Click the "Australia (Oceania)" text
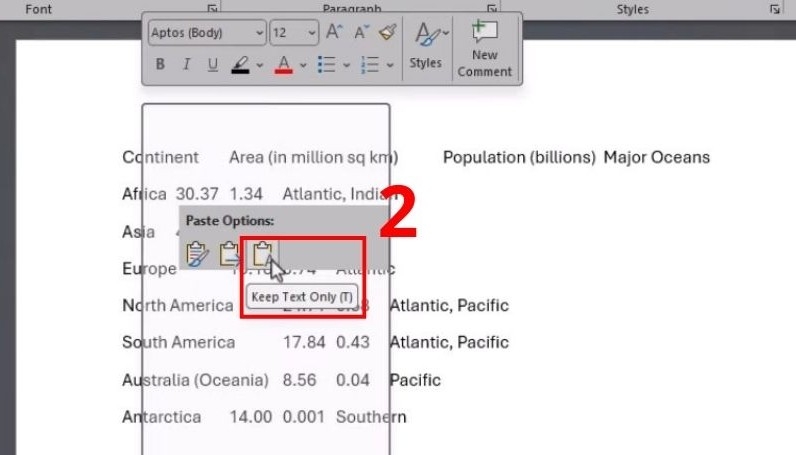Viewport: 796px width, 455px height. (x=195, y=380)
